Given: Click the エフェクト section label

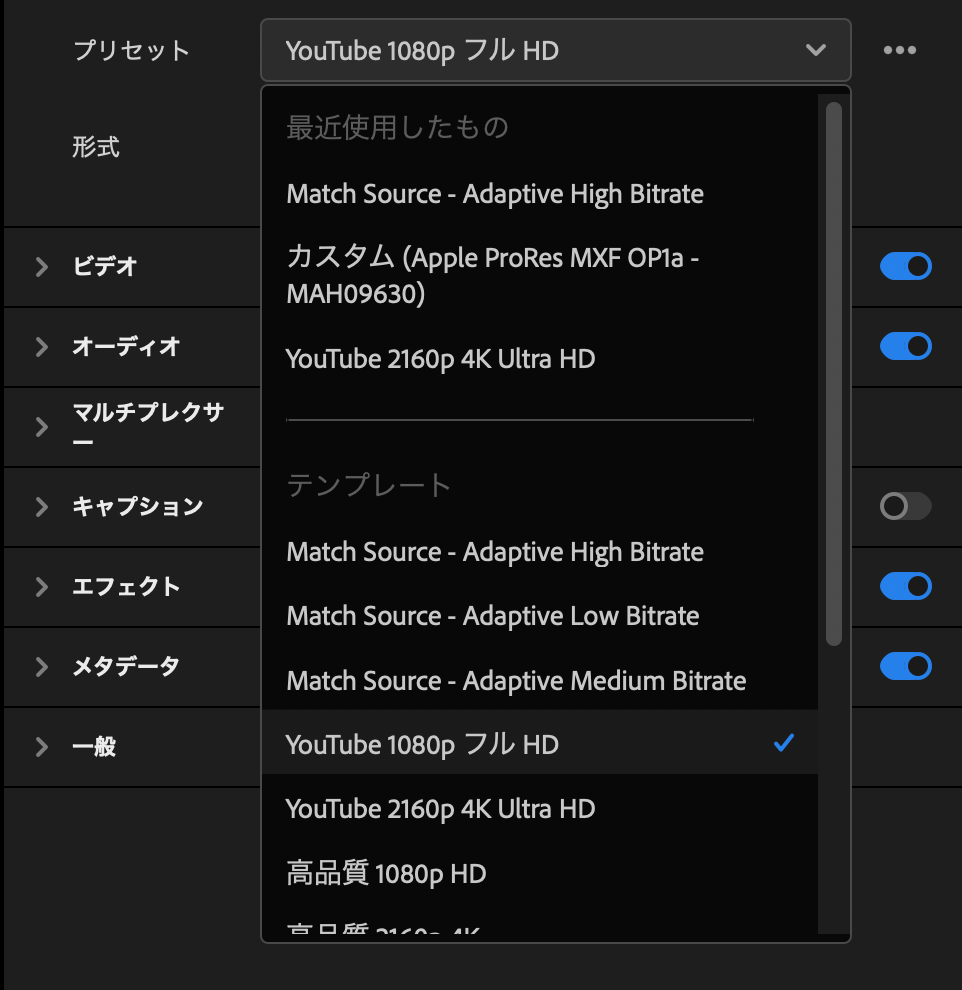Looking at the screenshot, I should (x=126, y=586).
